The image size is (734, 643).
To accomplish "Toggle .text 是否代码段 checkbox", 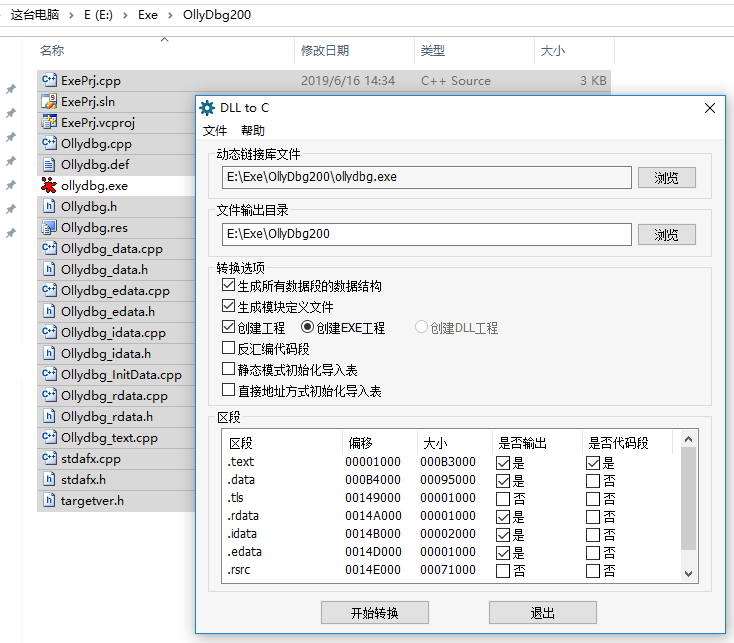I will point(593,463).
